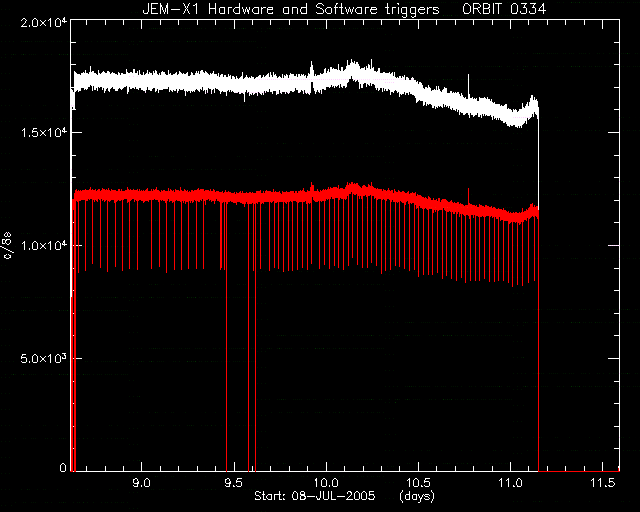
Task: Click the 1.0×10⁴ y-axis tick label
Action: tap(44, 245)
